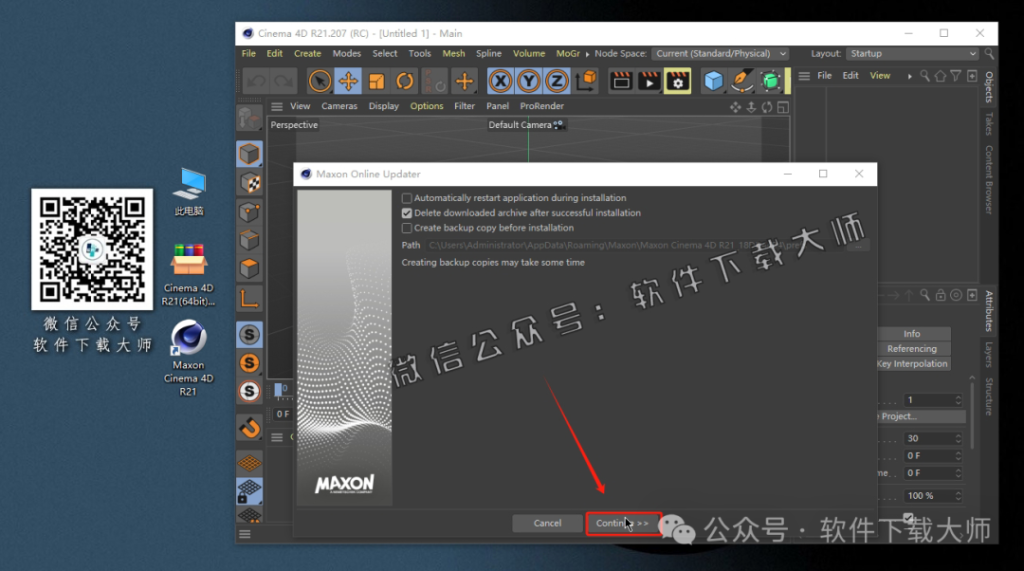Open the Spline menu

tap(488, 54)
